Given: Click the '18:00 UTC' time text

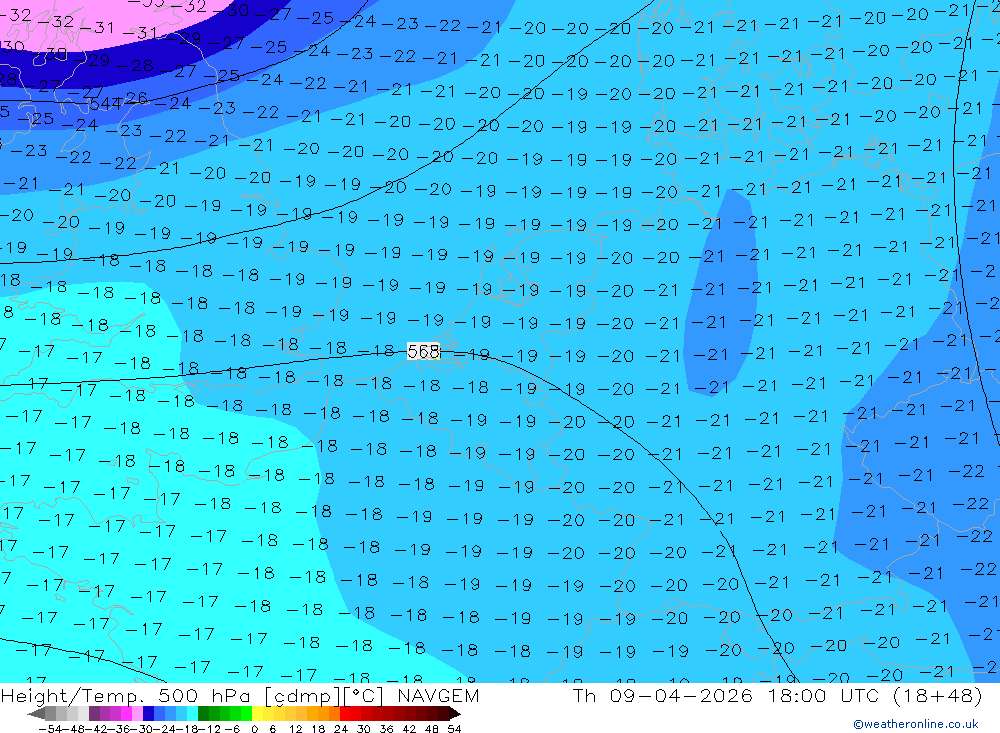Looking at the screenshot, I should (x=823, y=695).
